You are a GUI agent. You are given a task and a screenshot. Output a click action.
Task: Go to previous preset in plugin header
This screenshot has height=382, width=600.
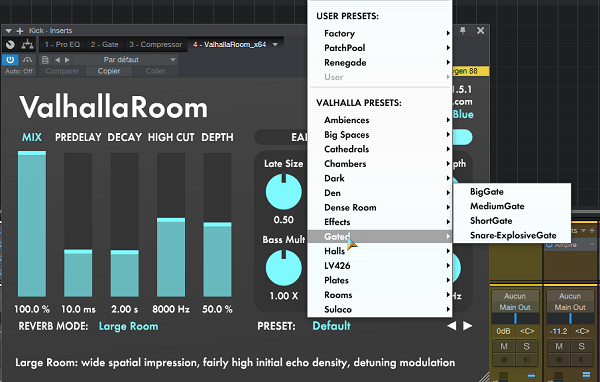tap(57, 60)
